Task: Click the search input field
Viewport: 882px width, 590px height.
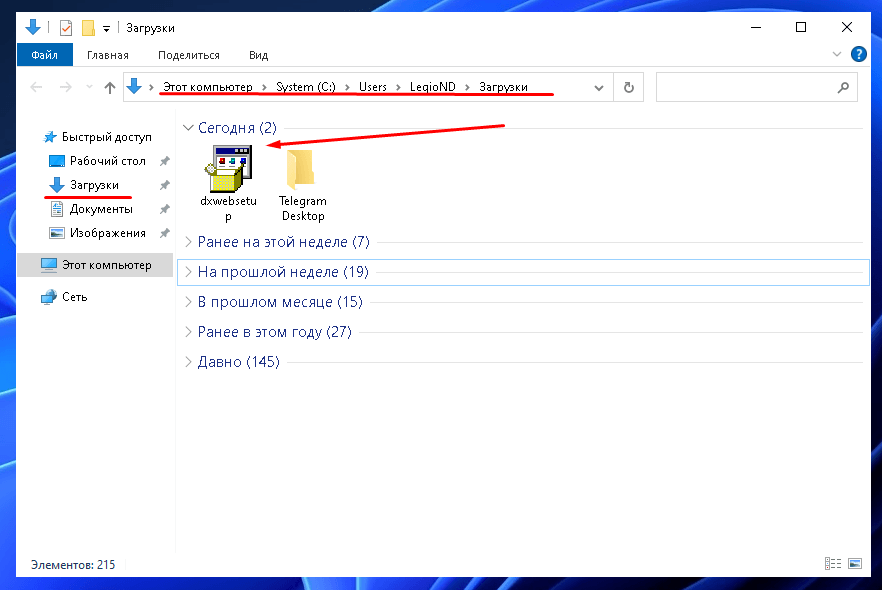Action: [x=745, y=87]
